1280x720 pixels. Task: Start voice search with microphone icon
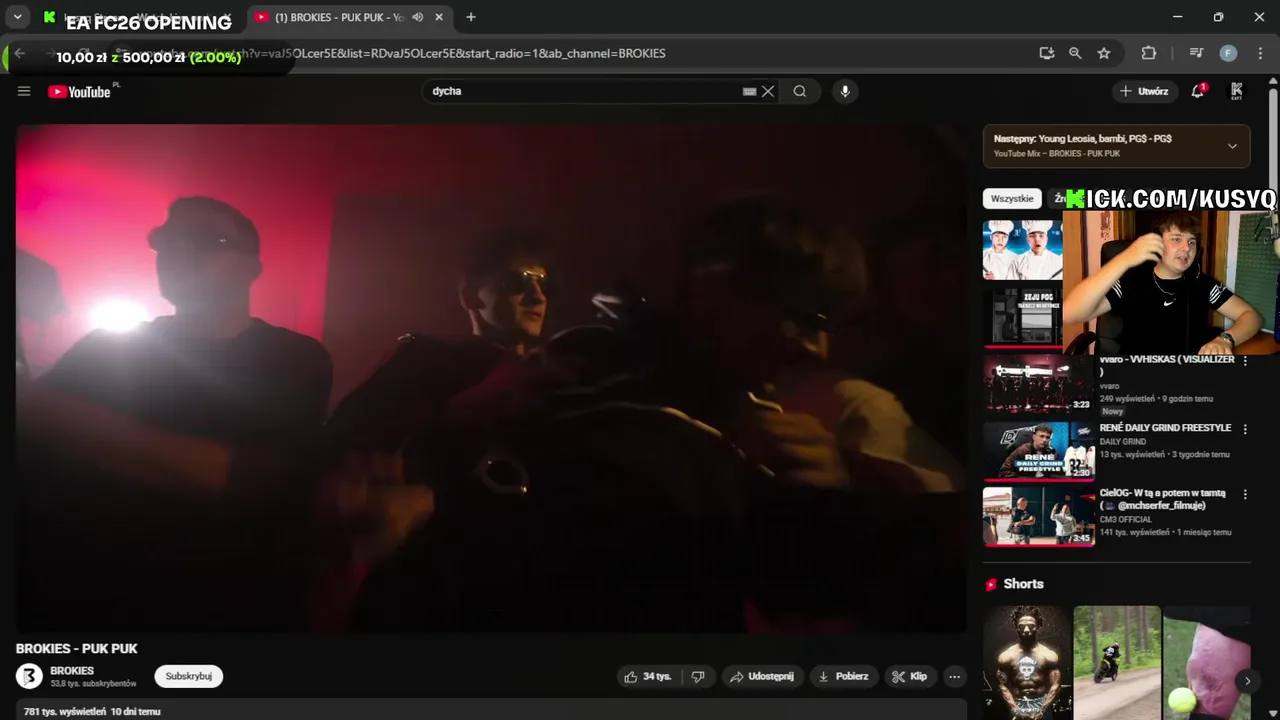click(845, 91)
